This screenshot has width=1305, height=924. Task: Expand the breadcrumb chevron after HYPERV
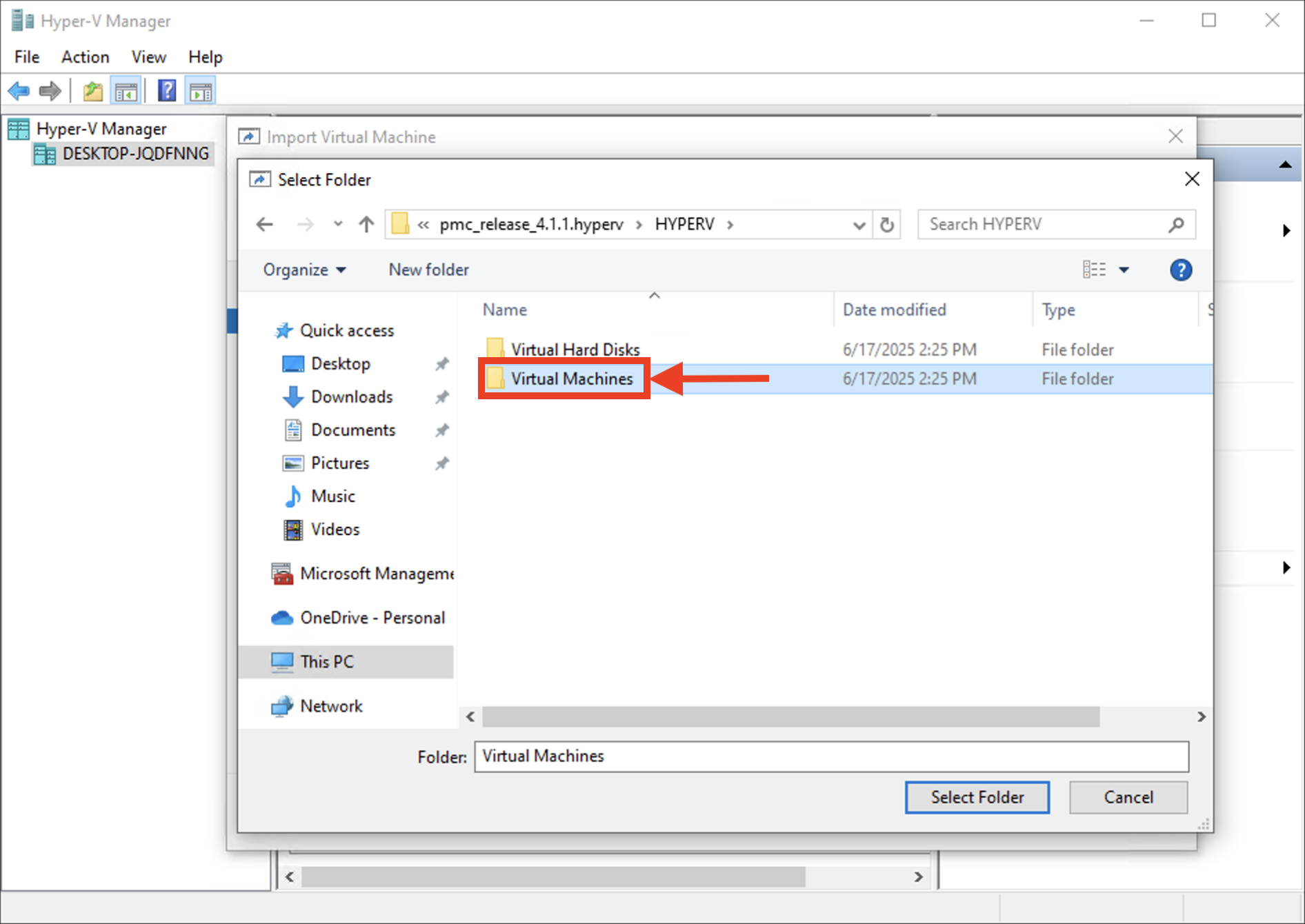730,224
